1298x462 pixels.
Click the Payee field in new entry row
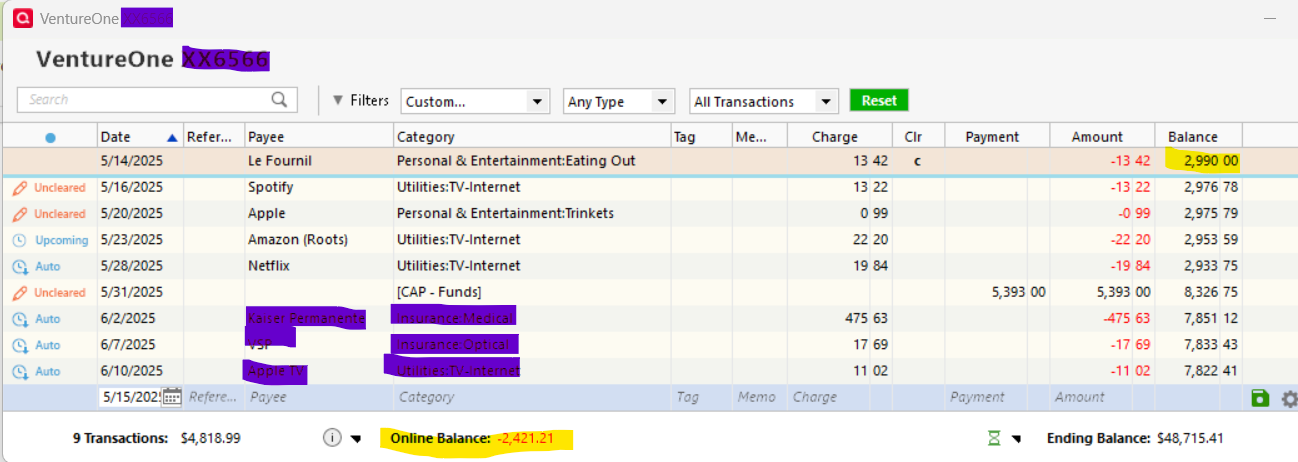[318, 397]
